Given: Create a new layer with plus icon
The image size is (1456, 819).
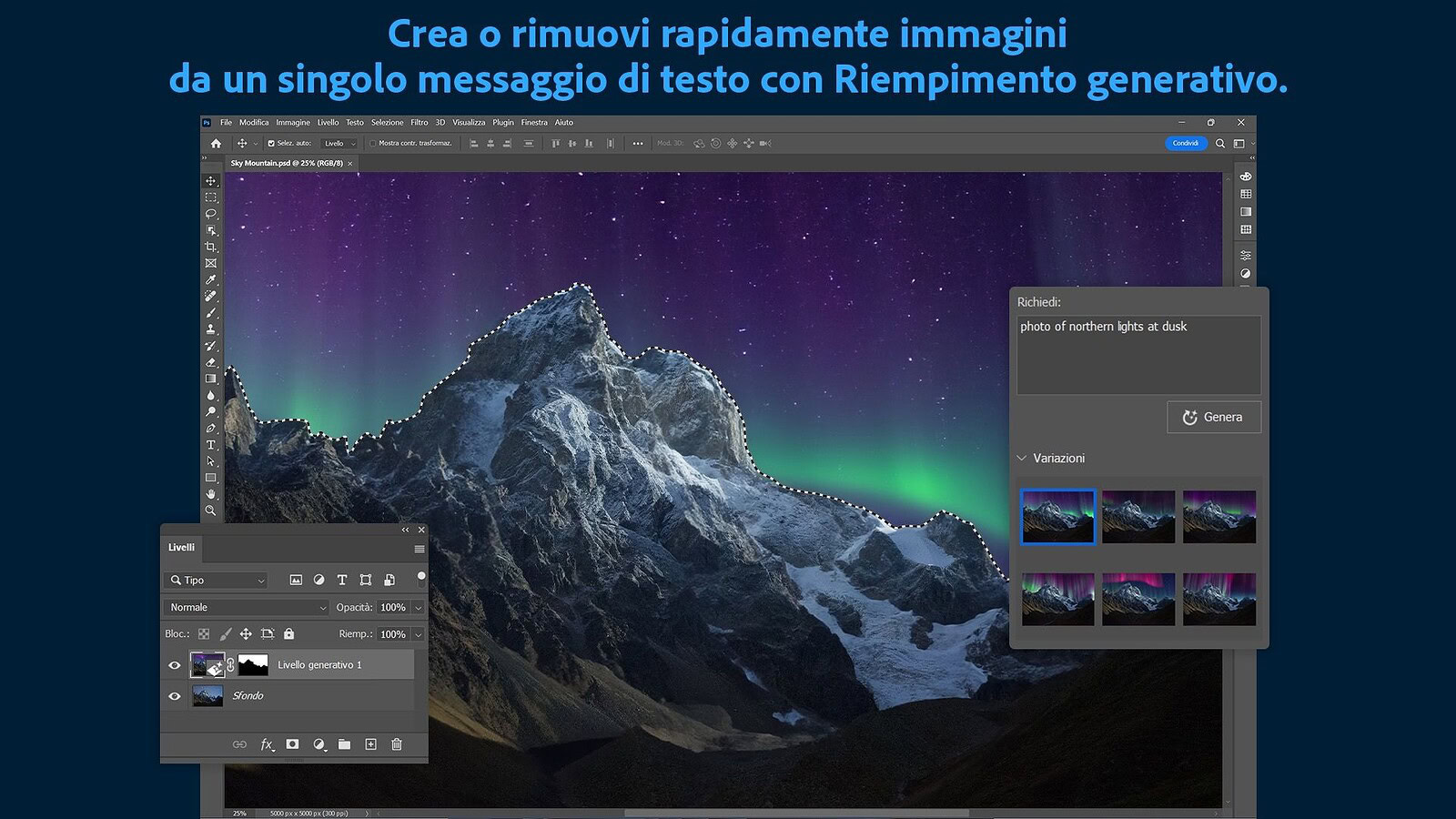Looking at the screenshot, I should pos(370,744).
